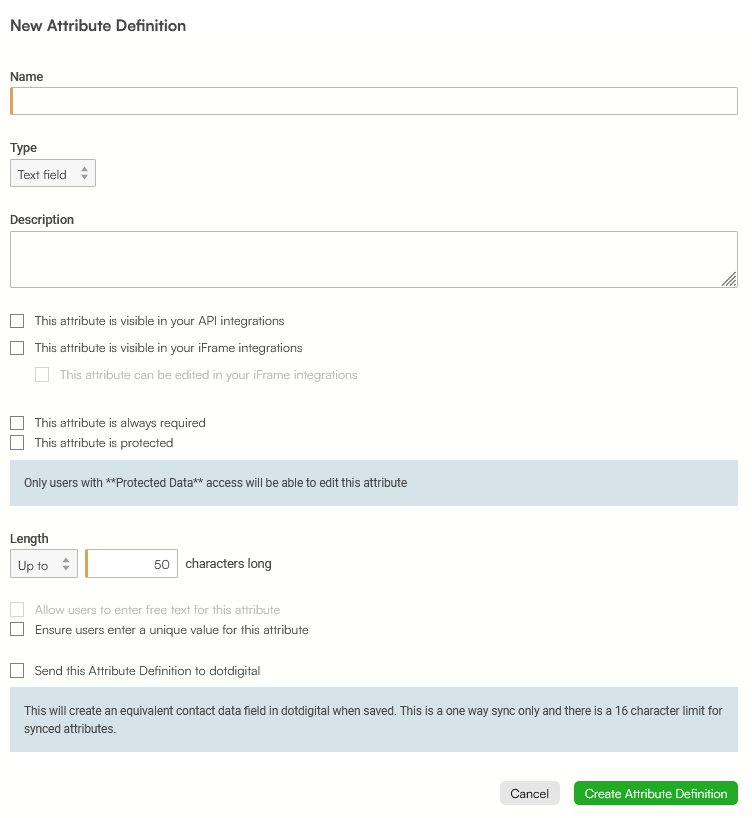
Task: Click inside the Description text area
Action: click(374, 259)
